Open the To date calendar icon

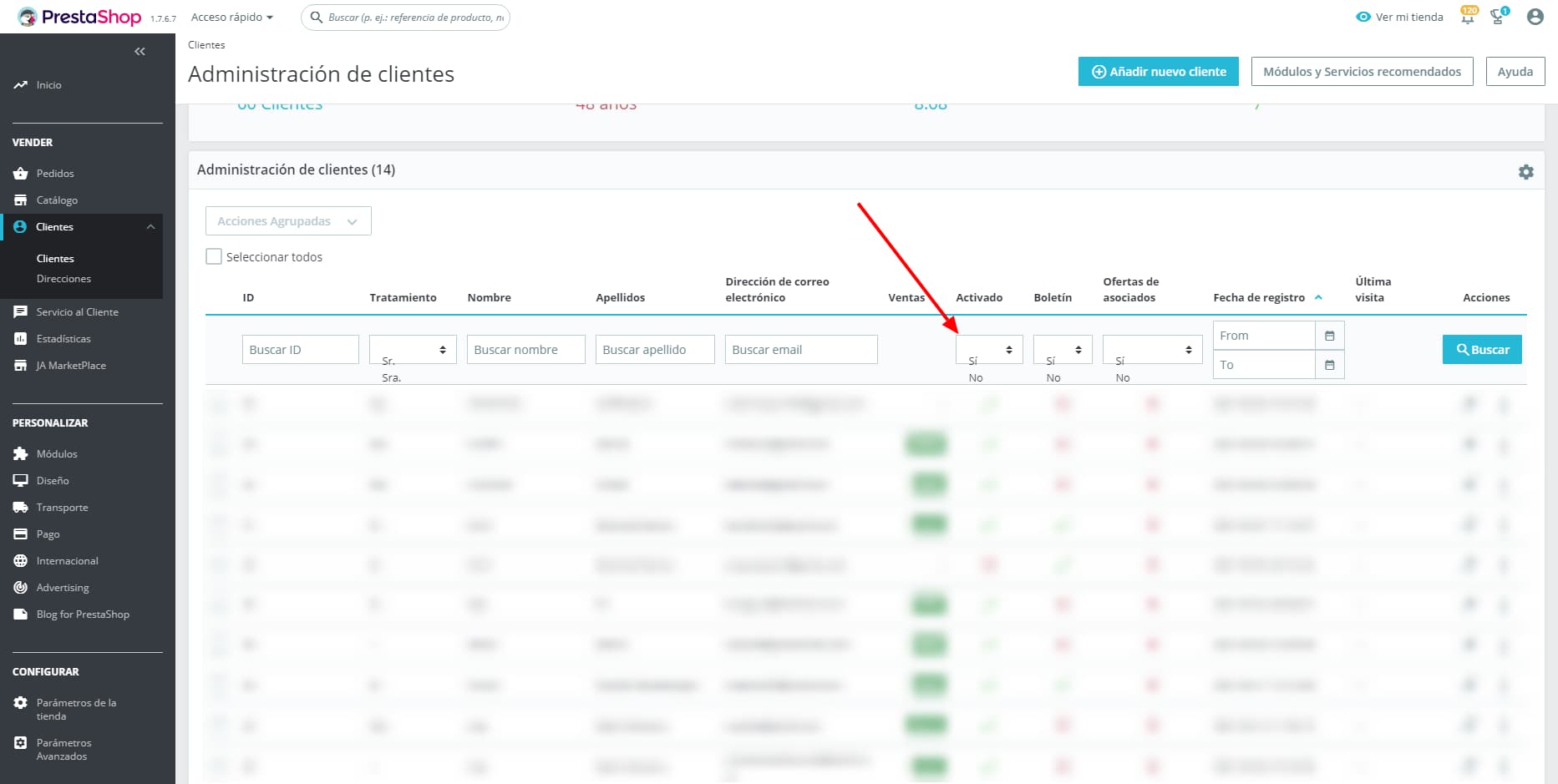[1329, 365]
